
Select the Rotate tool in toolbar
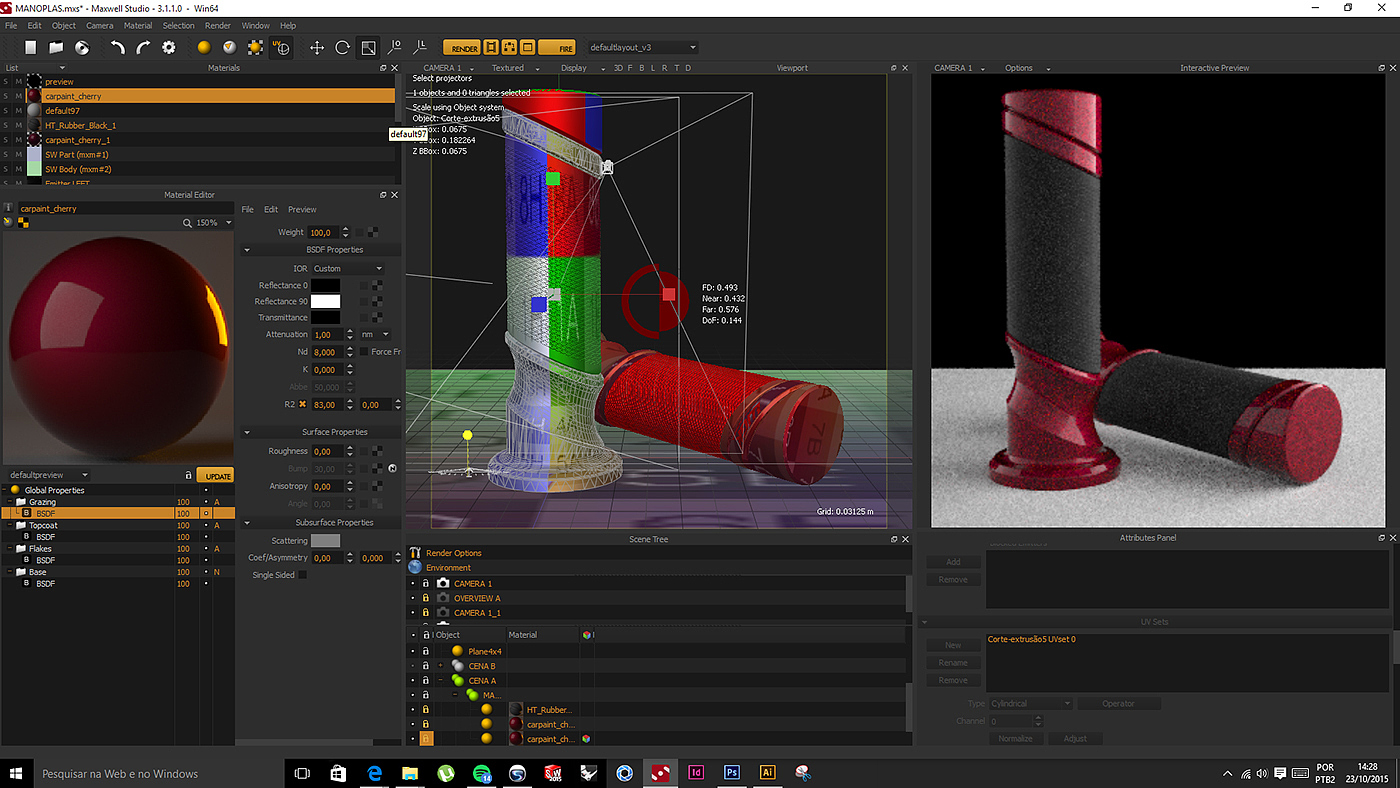(342, 48)
